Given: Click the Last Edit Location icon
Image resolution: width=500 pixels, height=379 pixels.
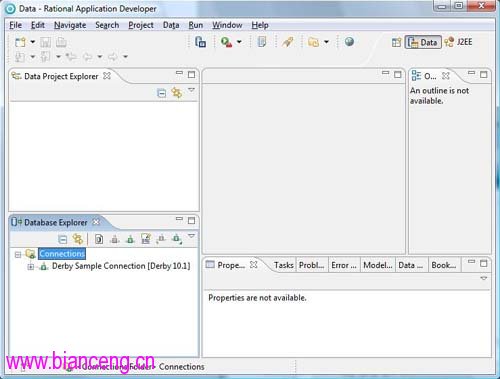Looking at the screenshot, I should (71, 57).
